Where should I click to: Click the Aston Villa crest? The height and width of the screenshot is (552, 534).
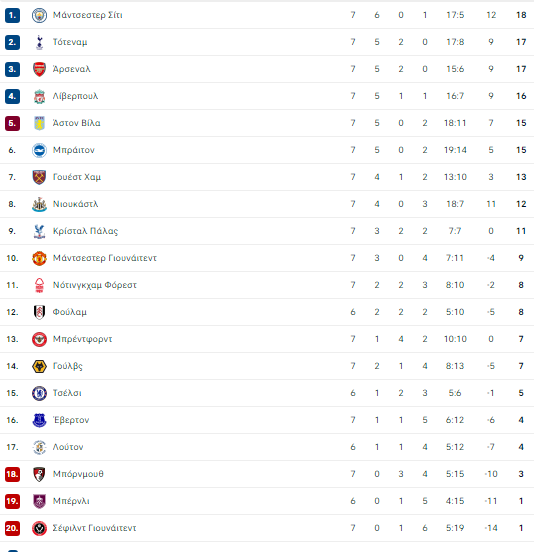coord(39,123)
